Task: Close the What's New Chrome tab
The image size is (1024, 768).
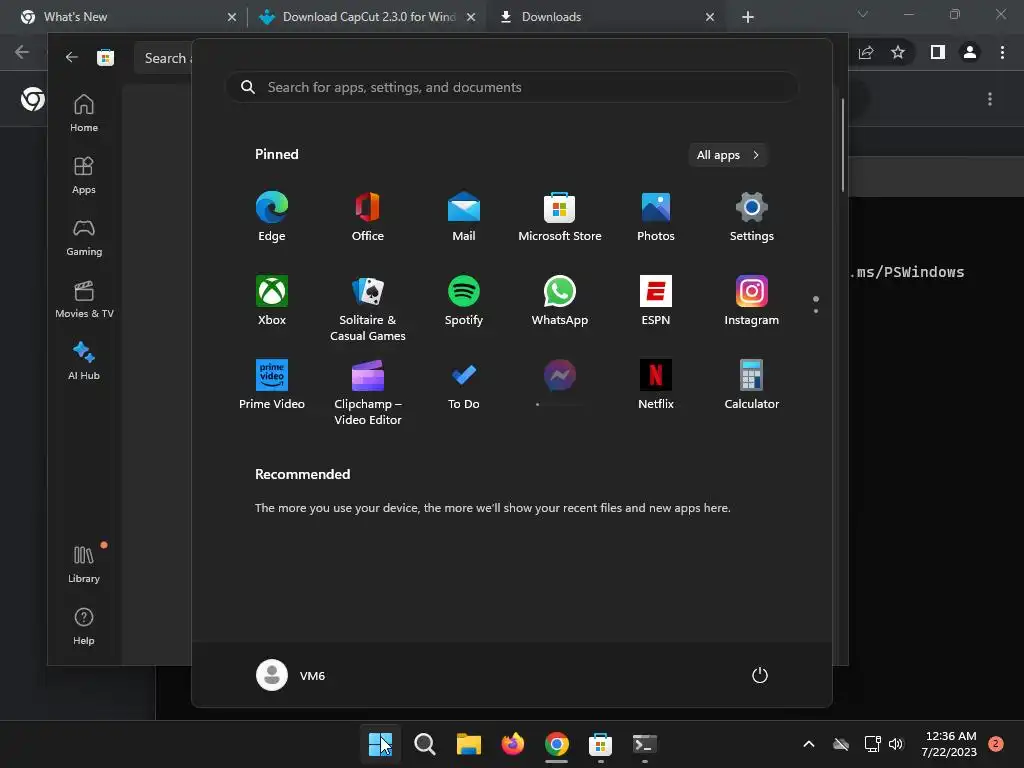Action: (x=232, y=17)
